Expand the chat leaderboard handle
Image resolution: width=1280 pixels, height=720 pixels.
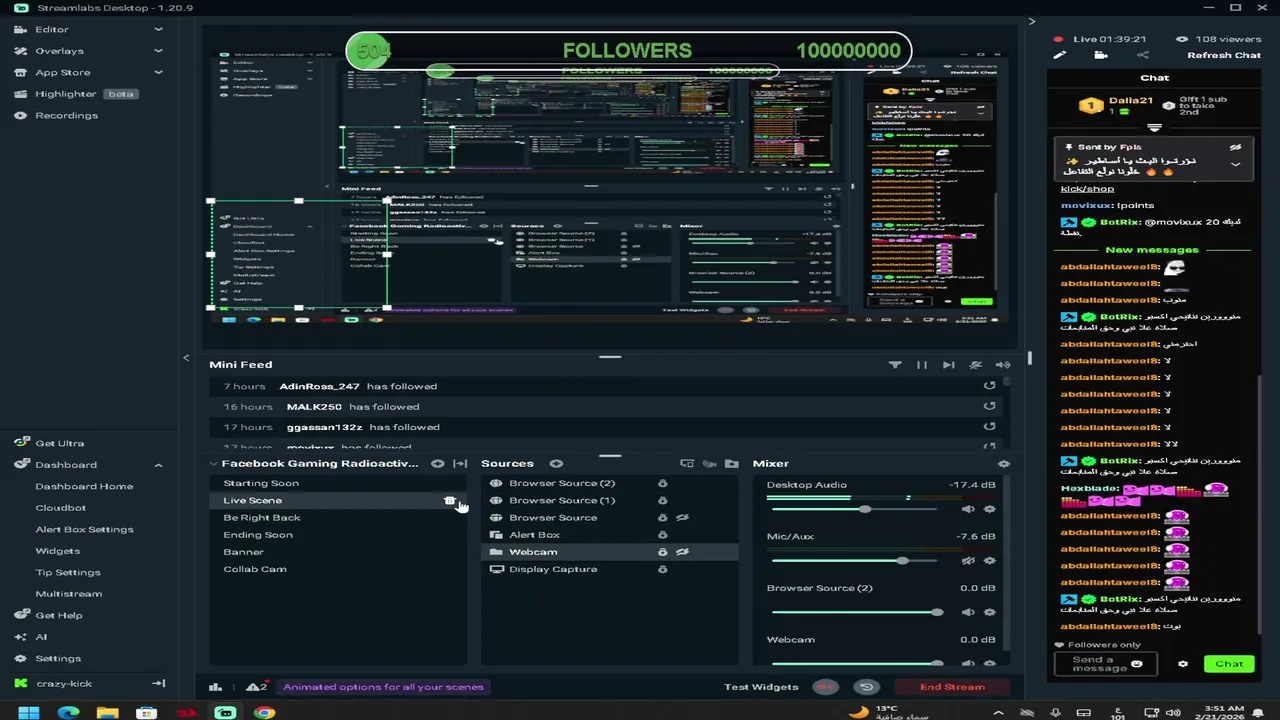1154,128
